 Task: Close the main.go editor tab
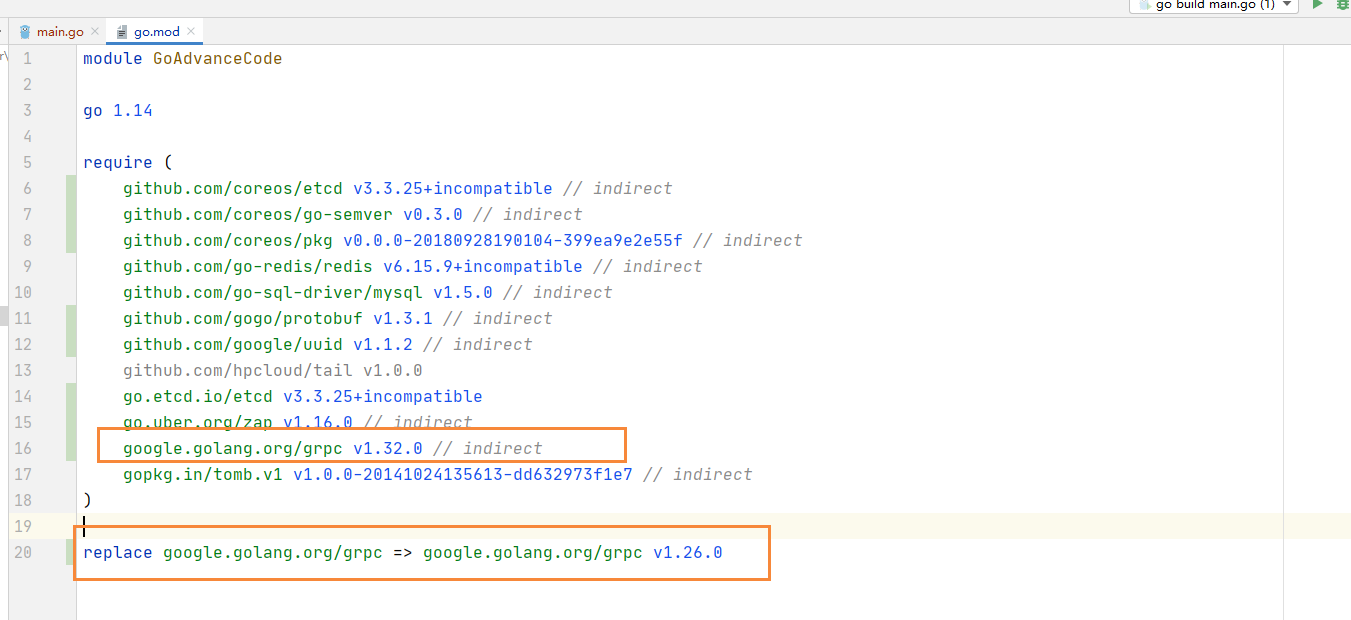pyautogui.click(x=93, y=32)
